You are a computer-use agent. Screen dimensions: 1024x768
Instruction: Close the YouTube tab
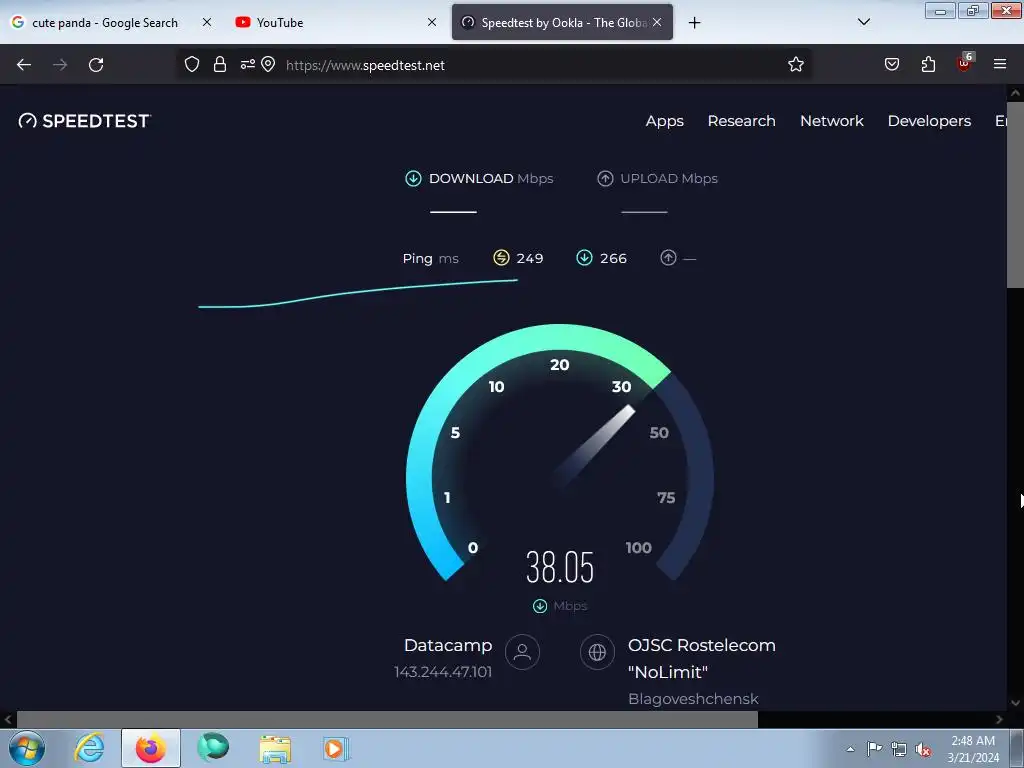coord(432,22)
